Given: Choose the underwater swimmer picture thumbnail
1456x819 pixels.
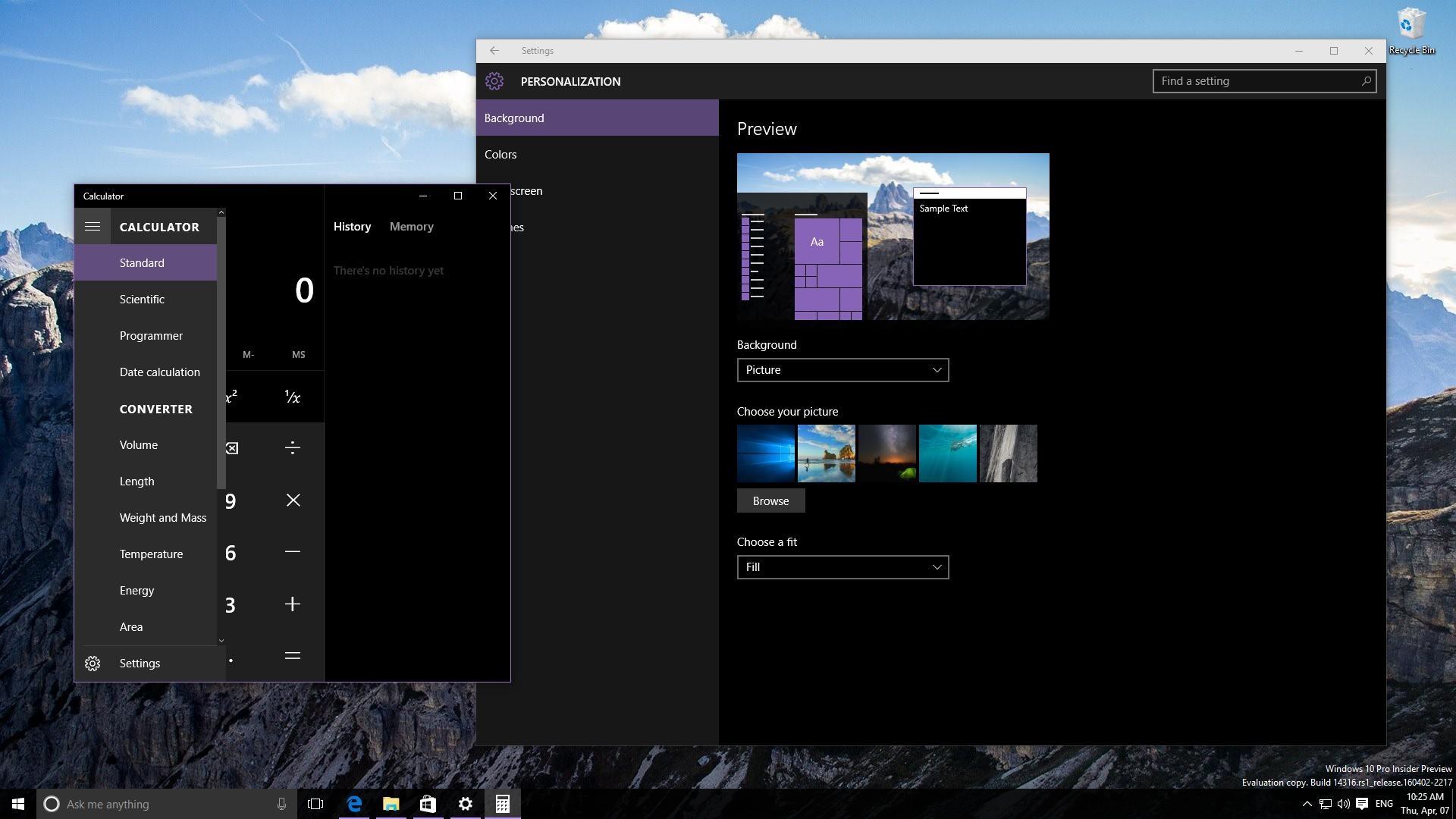Looking at the screenshot, I should tap(947, 453).
